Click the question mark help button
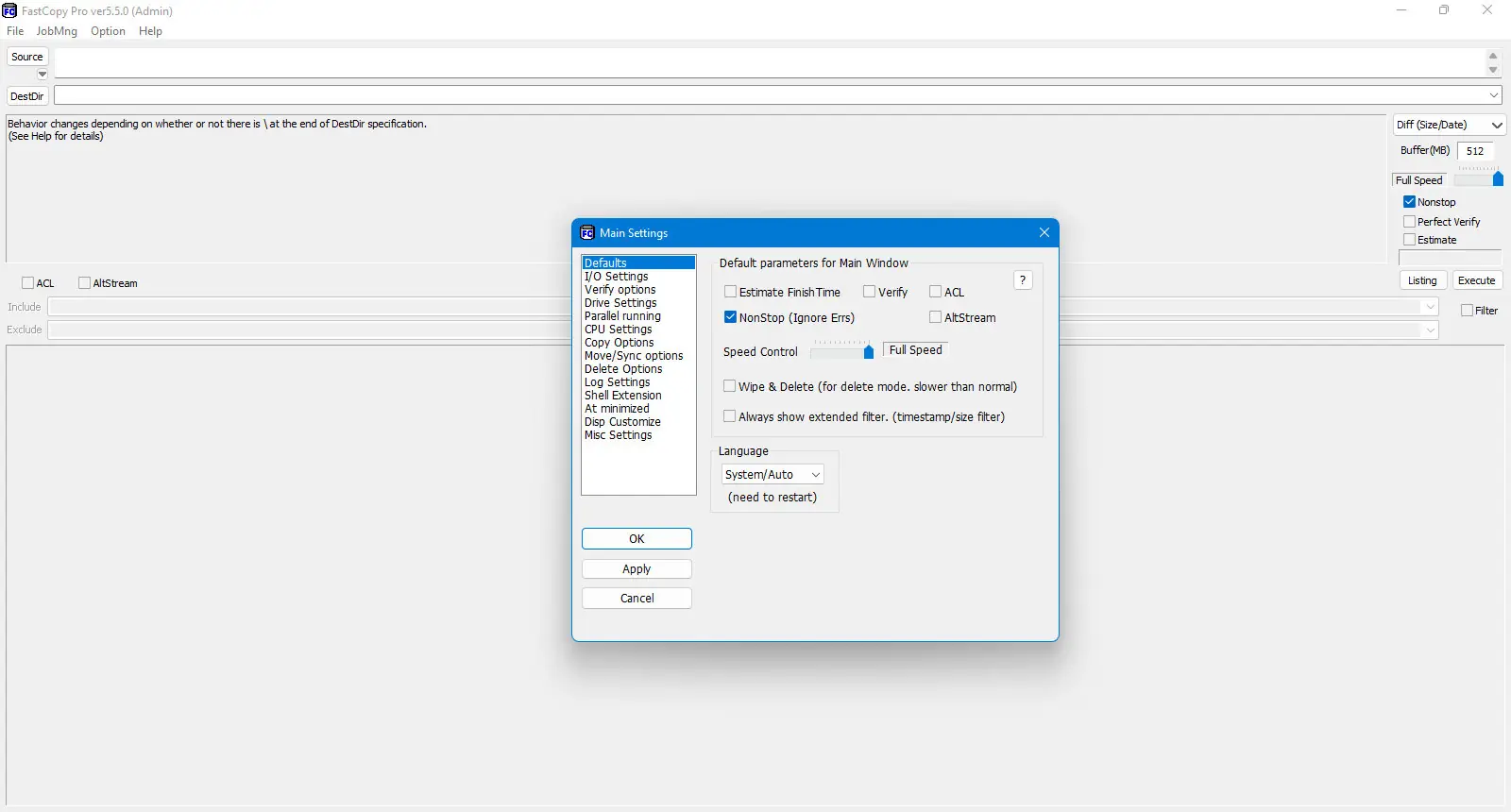 click(x=1023, y=280)
